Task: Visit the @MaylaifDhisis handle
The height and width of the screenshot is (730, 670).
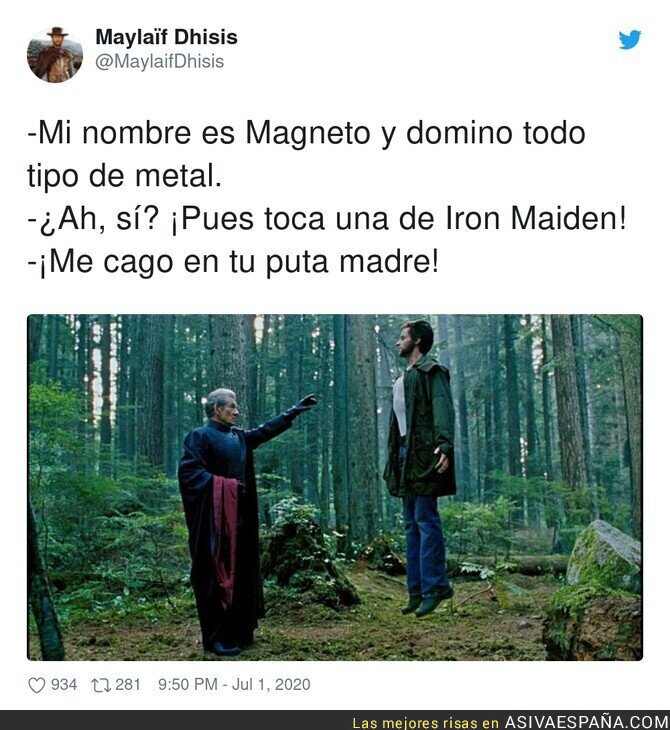Action: 159,61
